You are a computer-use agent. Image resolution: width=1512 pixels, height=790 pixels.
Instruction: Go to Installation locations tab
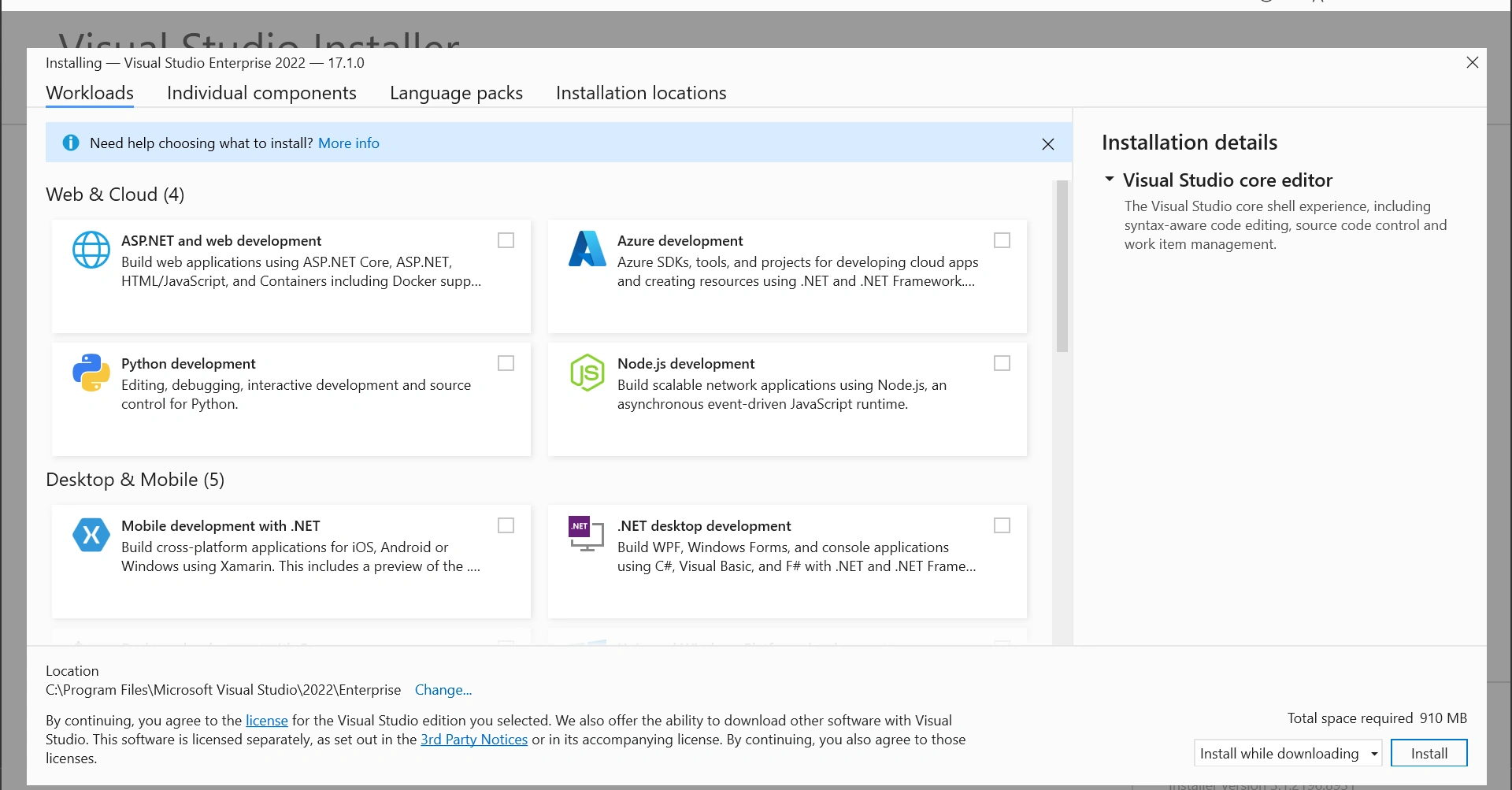click(641, 93)
